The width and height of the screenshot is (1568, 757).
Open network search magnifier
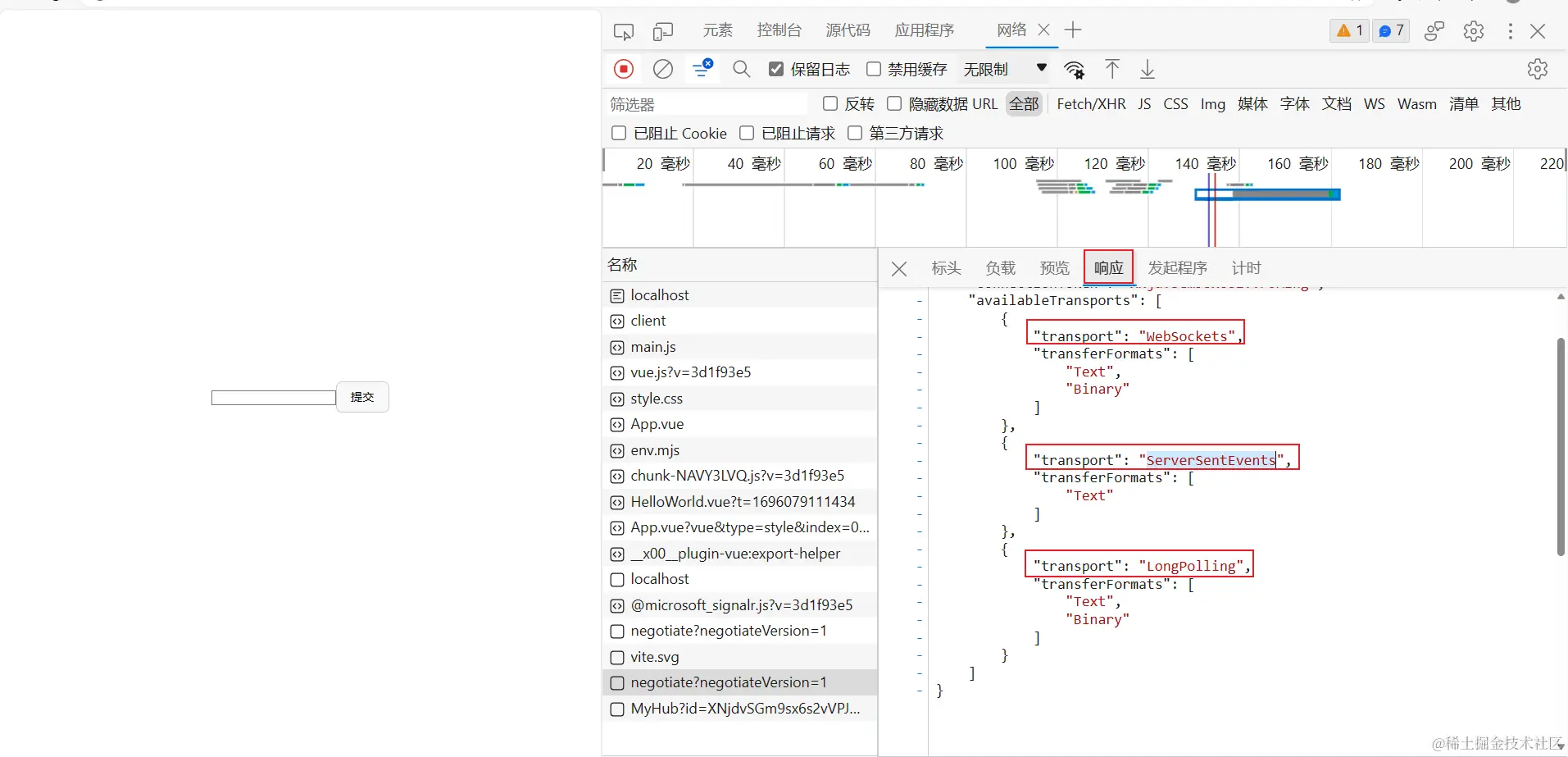(x=742, y=69)
